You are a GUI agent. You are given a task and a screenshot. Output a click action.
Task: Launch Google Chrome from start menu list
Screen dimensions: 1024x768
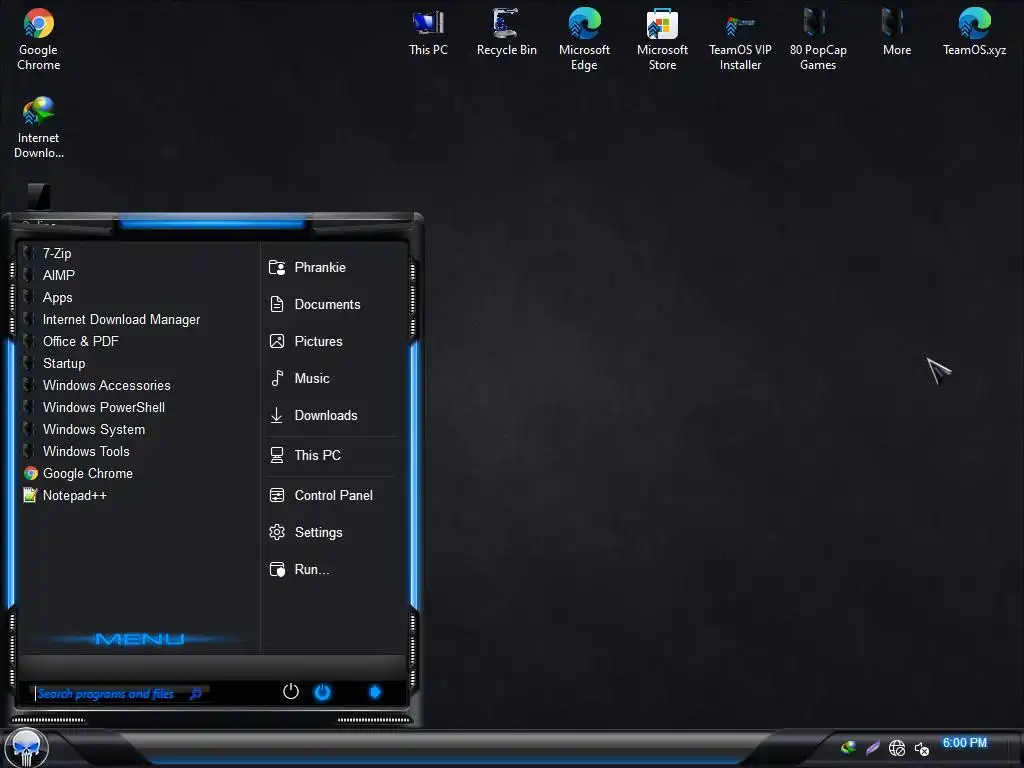point(138,473)
